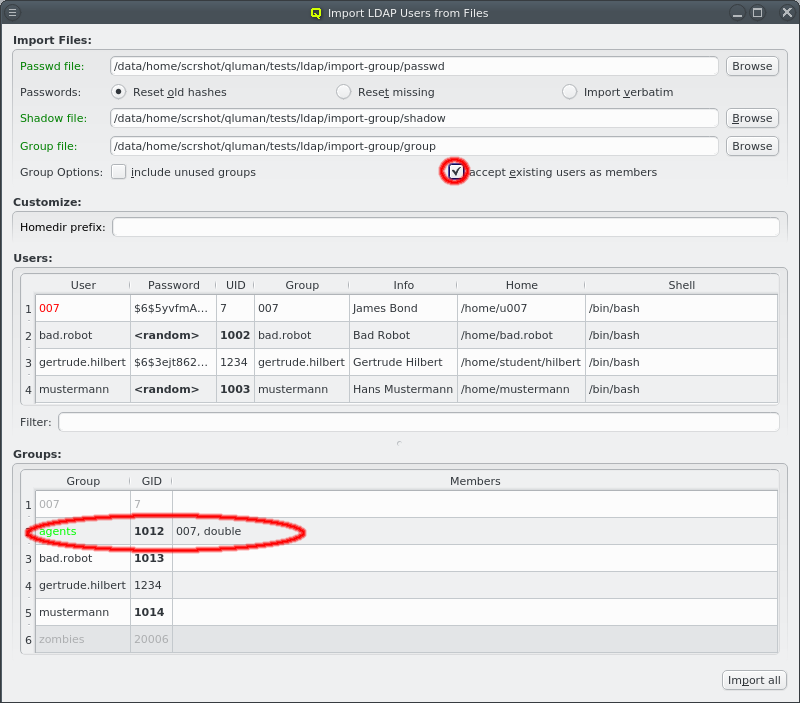The width and height of the screenshot is (800, 703).
Task: Maximize the Import LDAP Users window
Action: [758, 12]
